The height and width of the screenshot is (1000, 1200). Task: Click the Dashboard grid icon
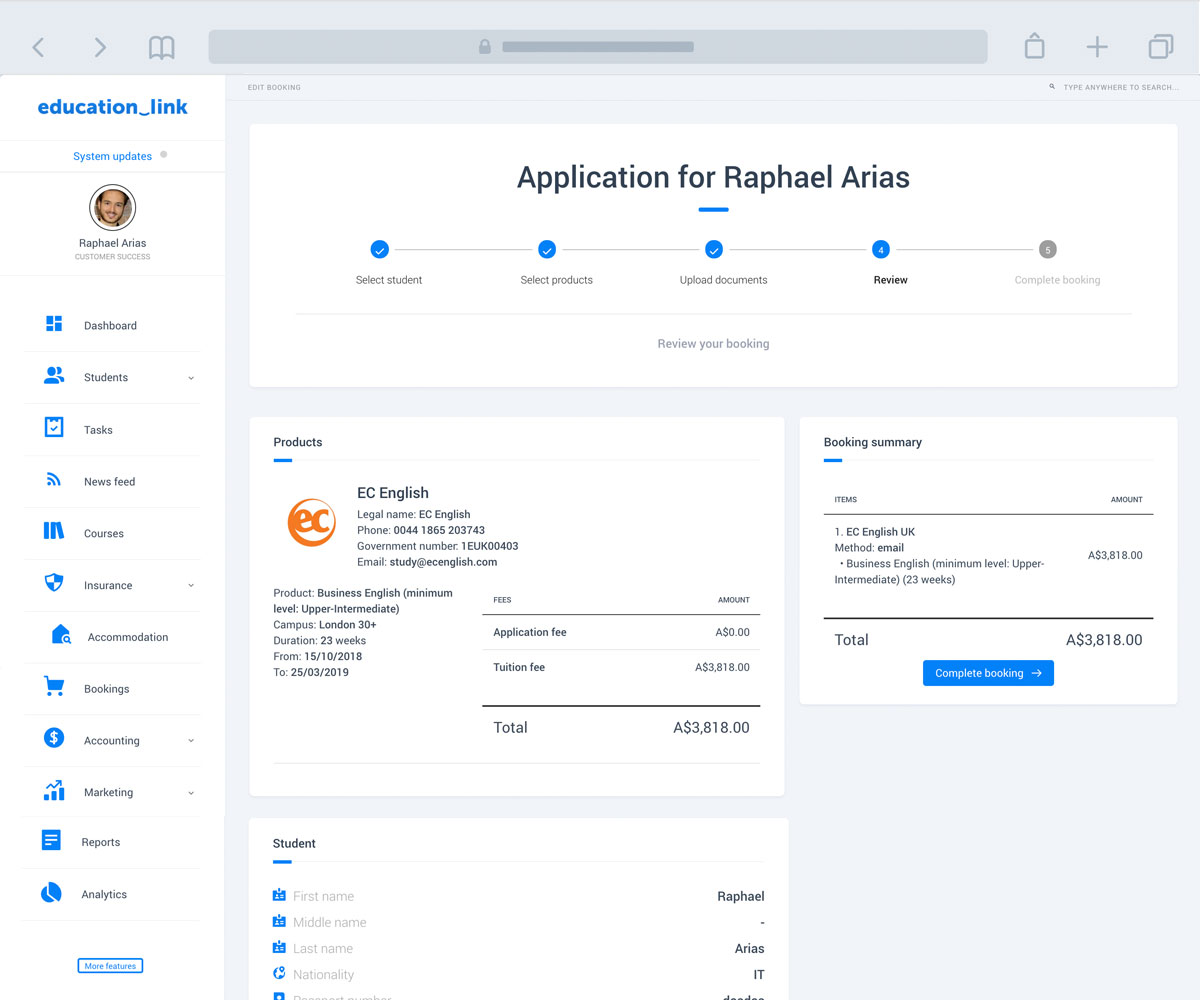coord(54,324)
